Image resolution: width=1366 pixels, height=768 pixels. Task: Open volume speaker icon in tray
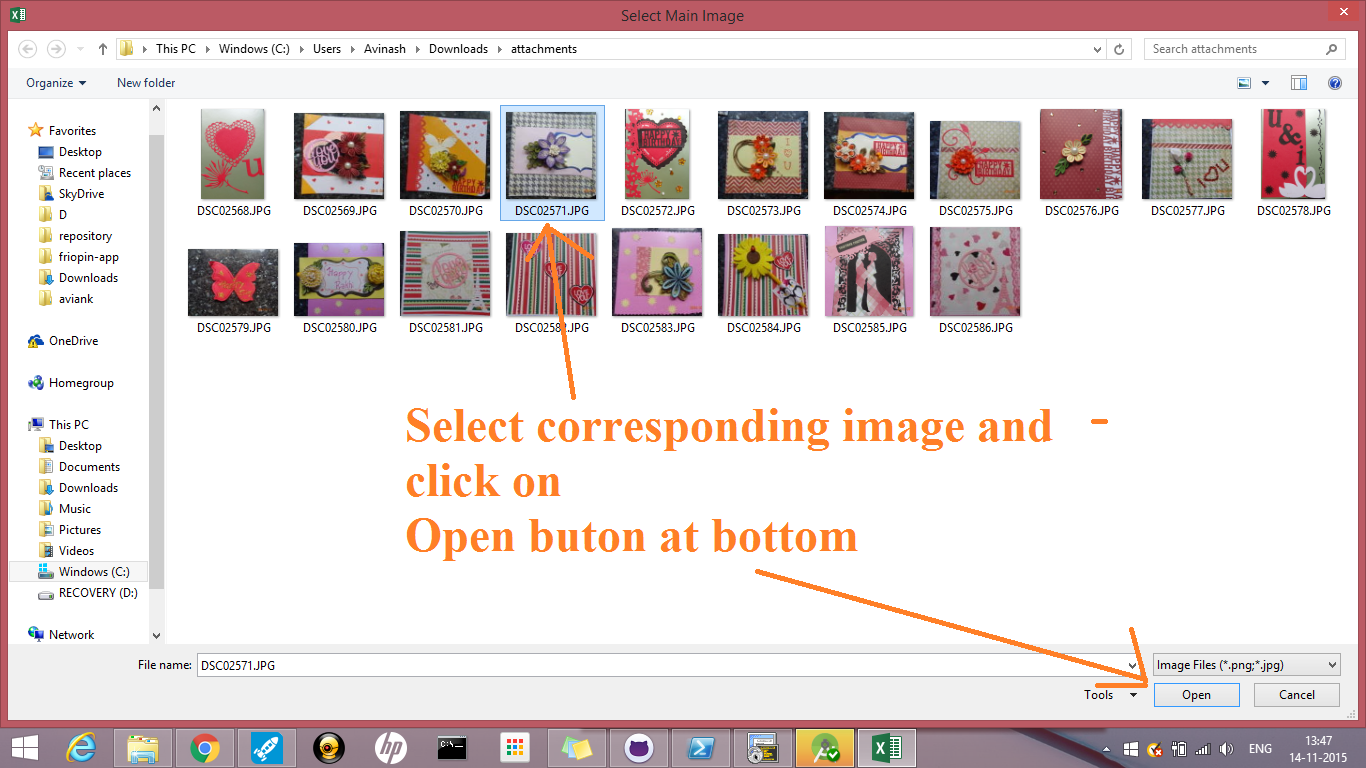1226,749
